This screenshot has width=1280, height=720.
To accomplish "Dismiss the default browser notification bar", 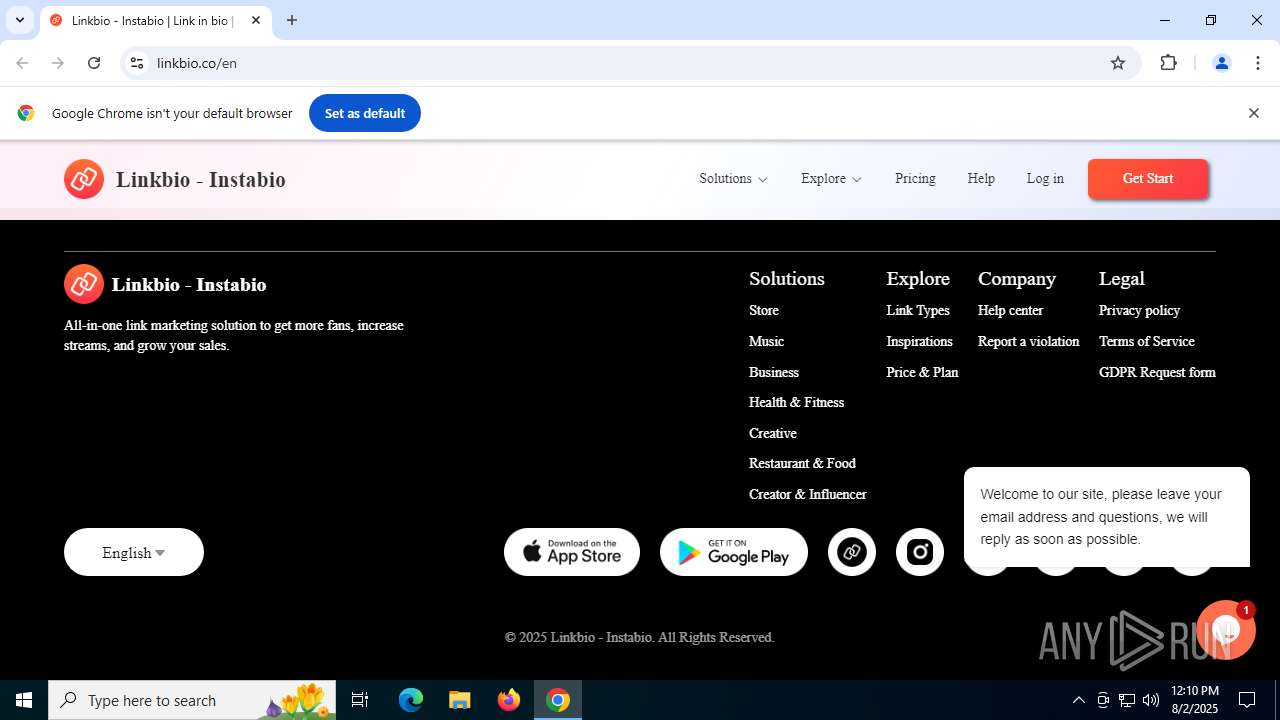I will click(1253, 113).
